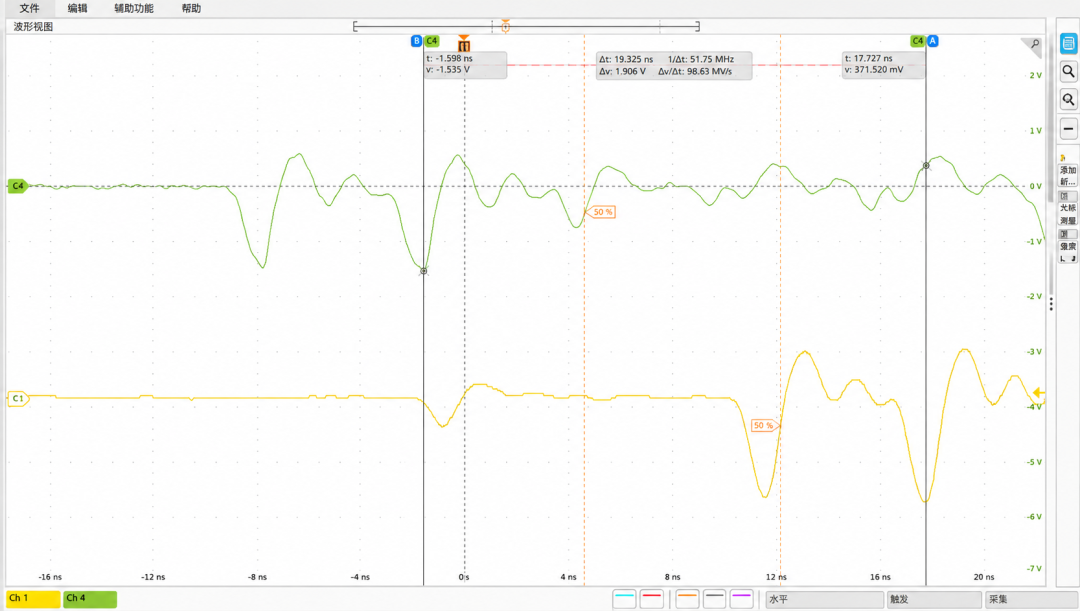
Task: Click the three-dot handle on the waveform's right edge
Action: click(1051, 304)
